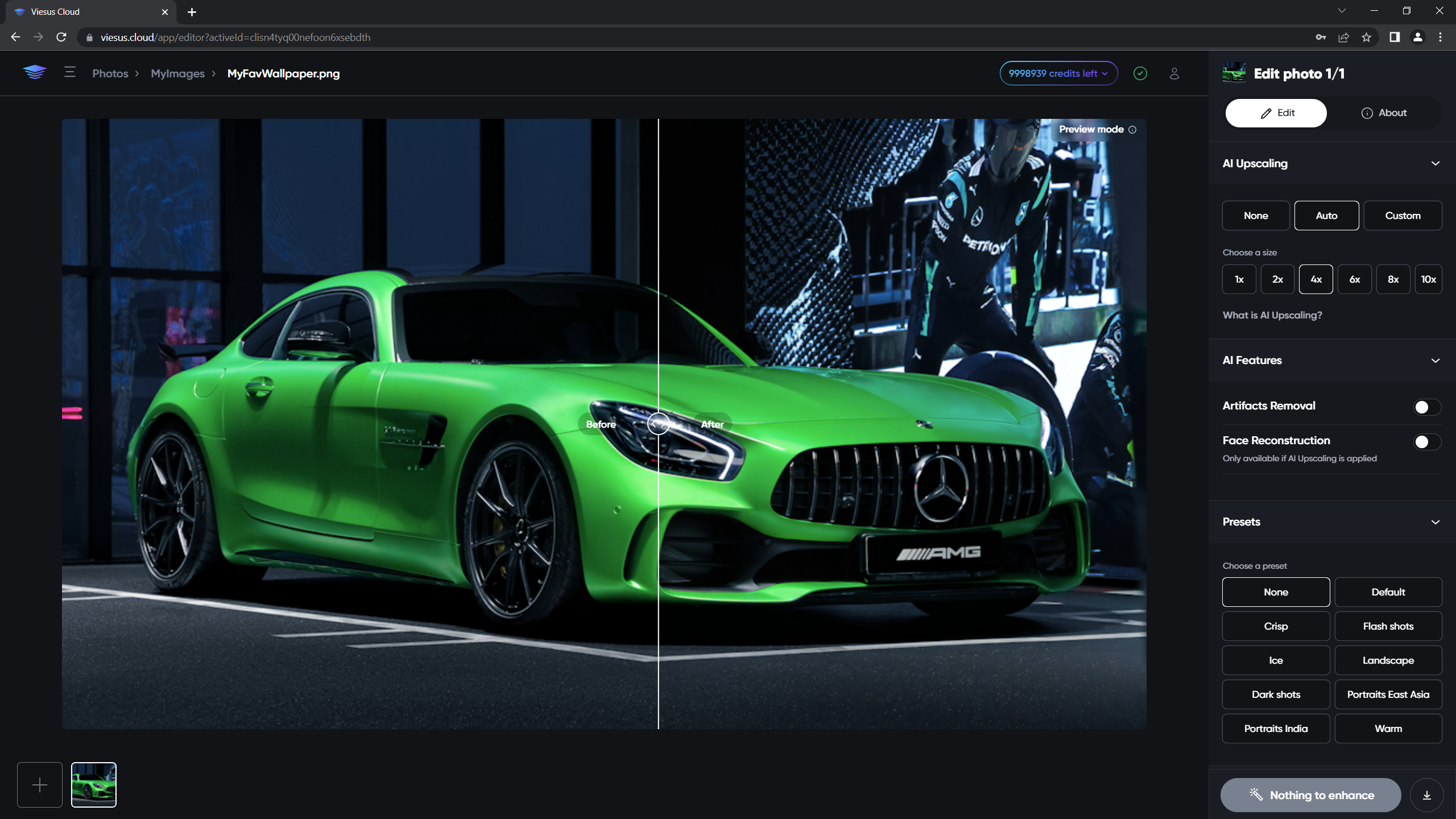This screenshot has height=819, width=1456.
Task: Switch to the About tab
Action: tap(1384, 113)
